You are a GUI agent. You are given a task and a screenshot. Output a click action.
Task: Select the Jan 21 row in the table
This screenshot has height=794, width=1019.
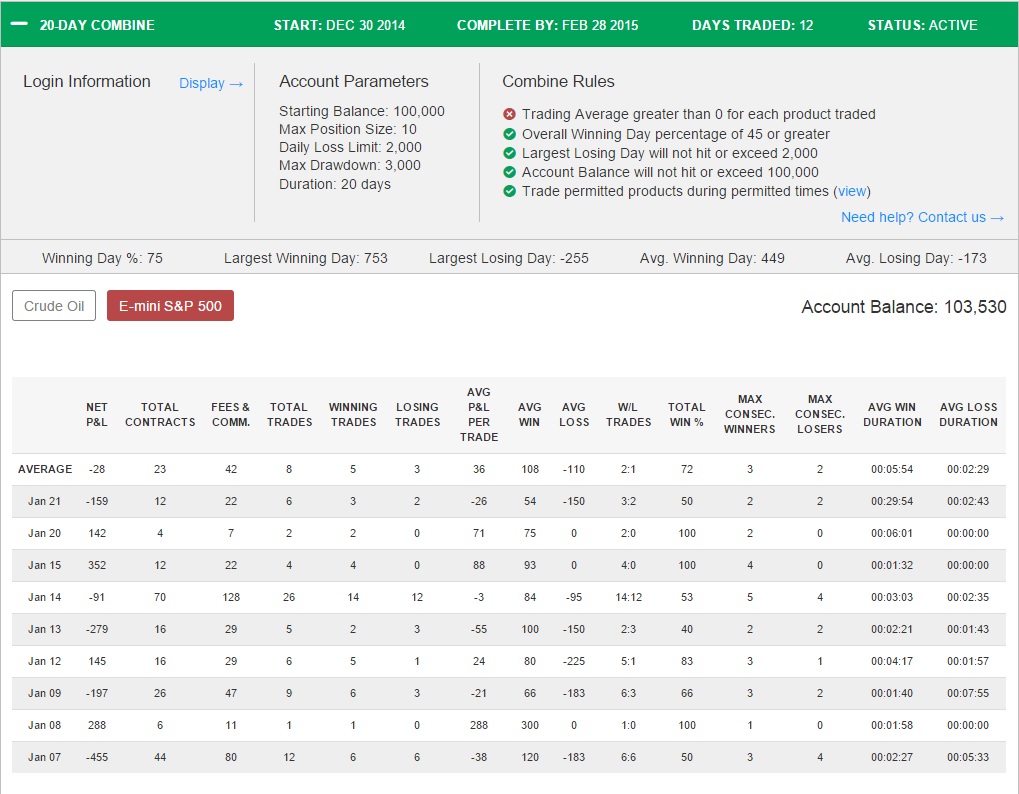click(x=509, y=501)
